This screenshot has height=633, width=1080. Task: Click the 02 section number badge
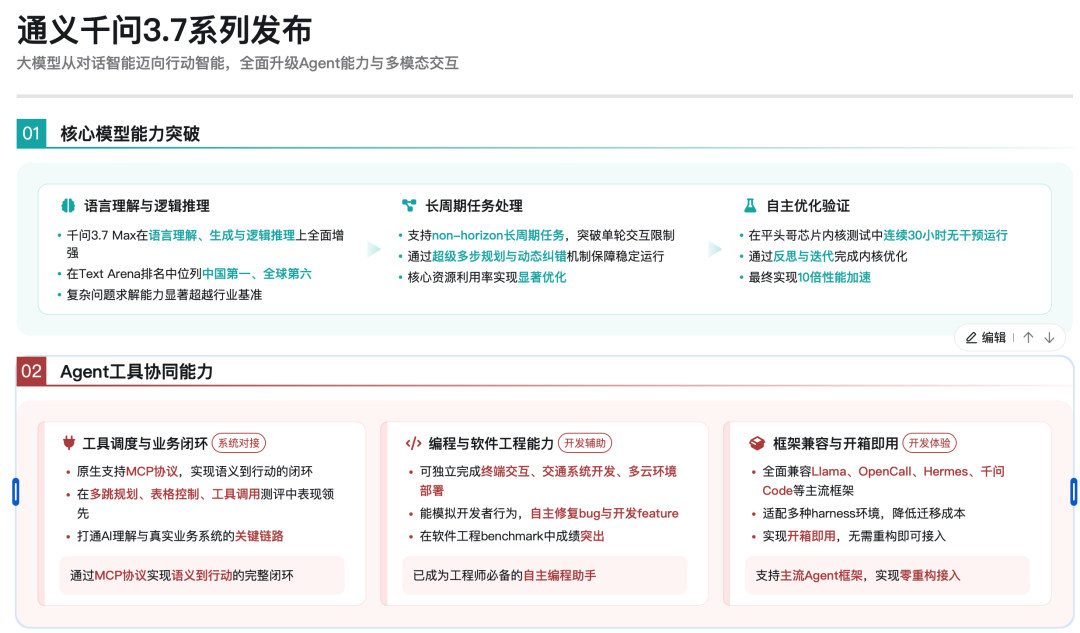pyautogui.click(x=31, y=371)
